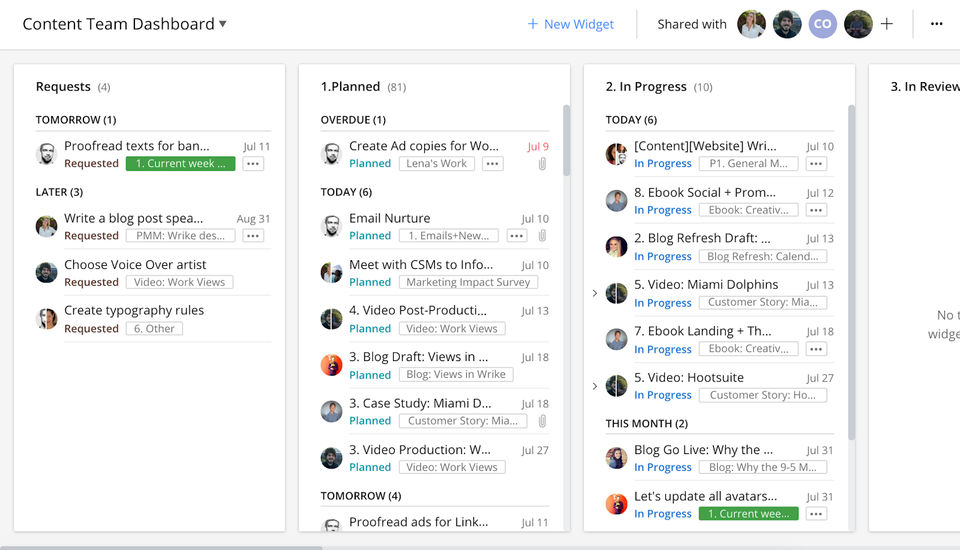Click assignee avatar on 2. Blog Refresh Draft
960x550 pixels.
617,247
